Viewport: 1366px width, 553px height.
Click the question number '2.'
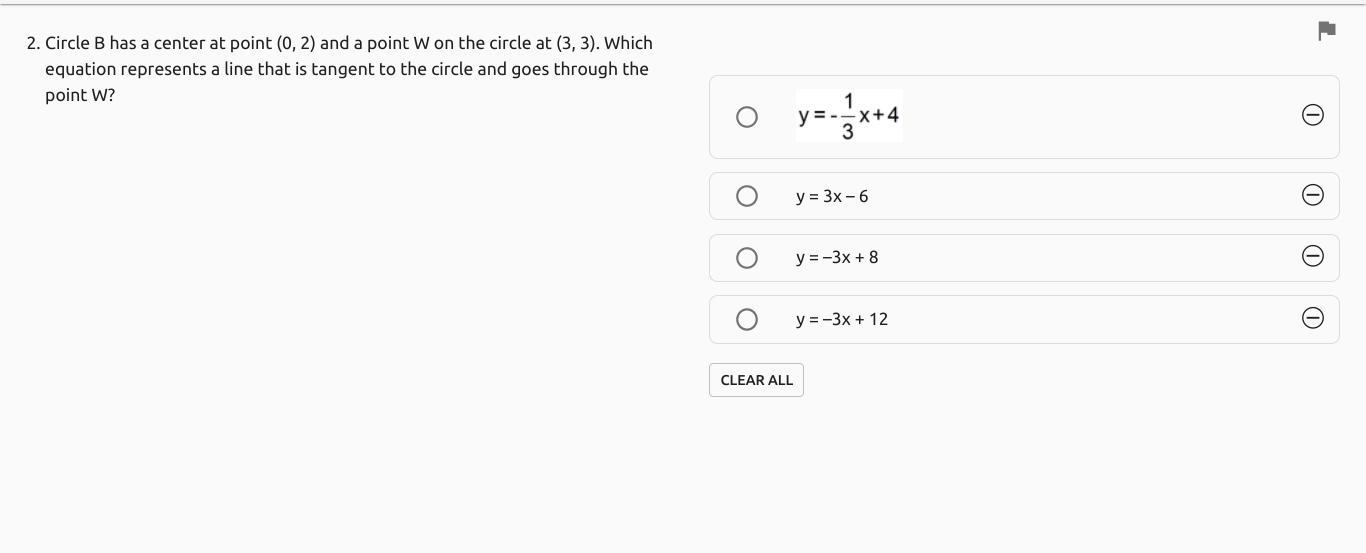pyautogui.click(x=34, y=43)
